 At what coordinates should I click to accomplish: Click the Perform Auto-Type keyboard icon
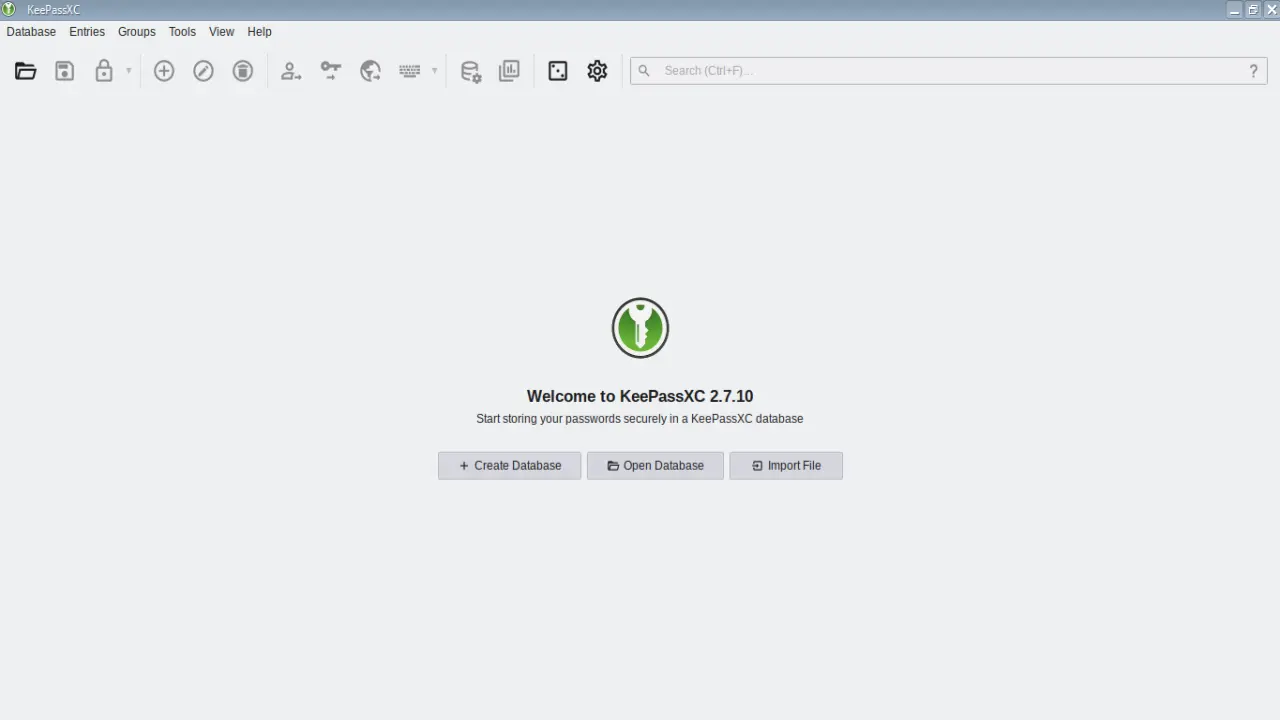409,71
